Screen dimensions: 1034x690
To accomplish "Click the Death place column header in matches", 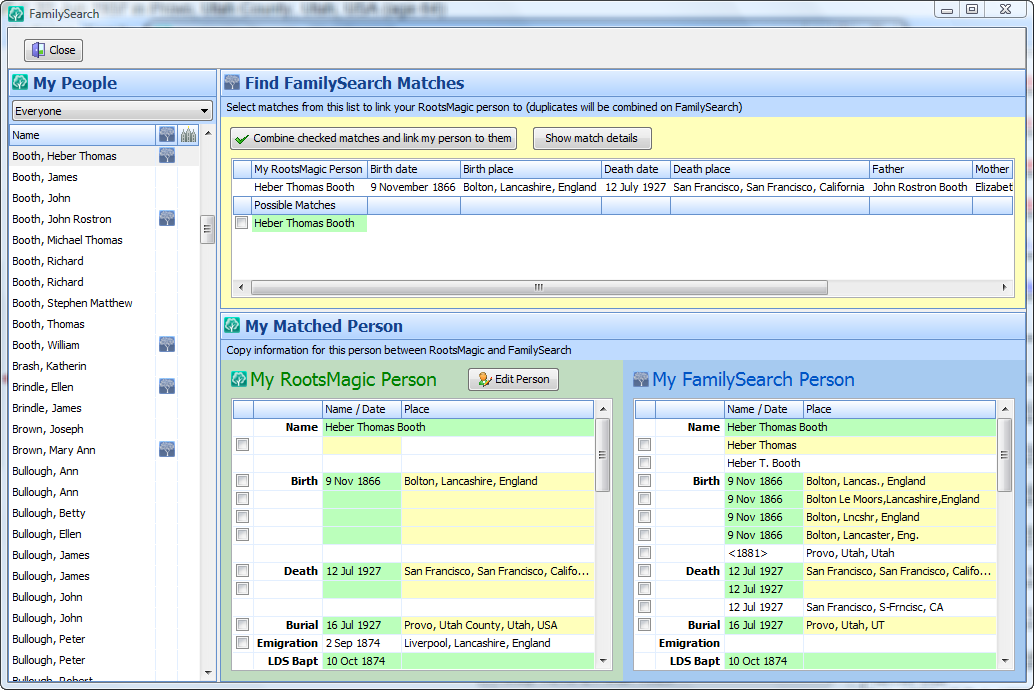I will tap(770, 169).
